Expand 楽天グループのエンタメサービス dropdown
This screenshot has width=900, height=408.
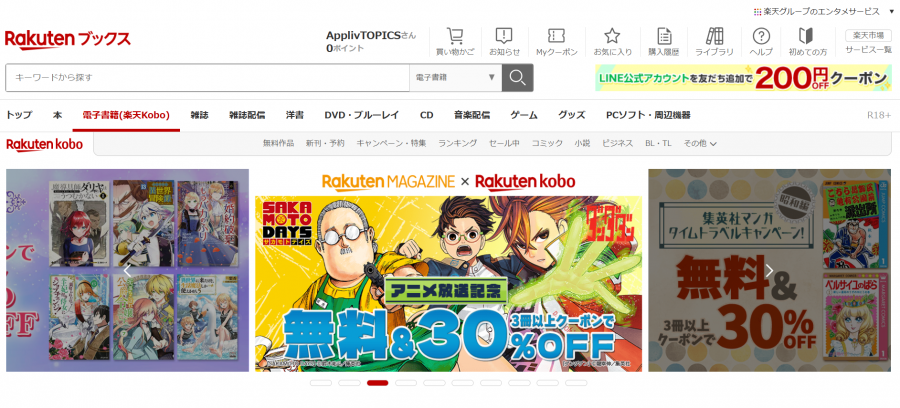[x=824, y=11]
